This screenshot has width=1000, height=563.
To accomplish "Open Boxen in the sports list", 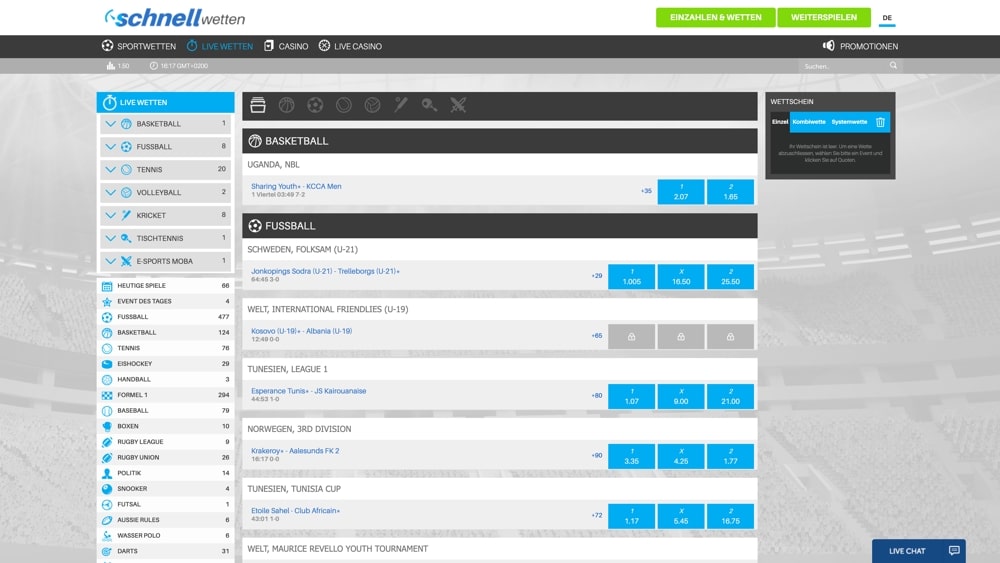I will [166, 427].
